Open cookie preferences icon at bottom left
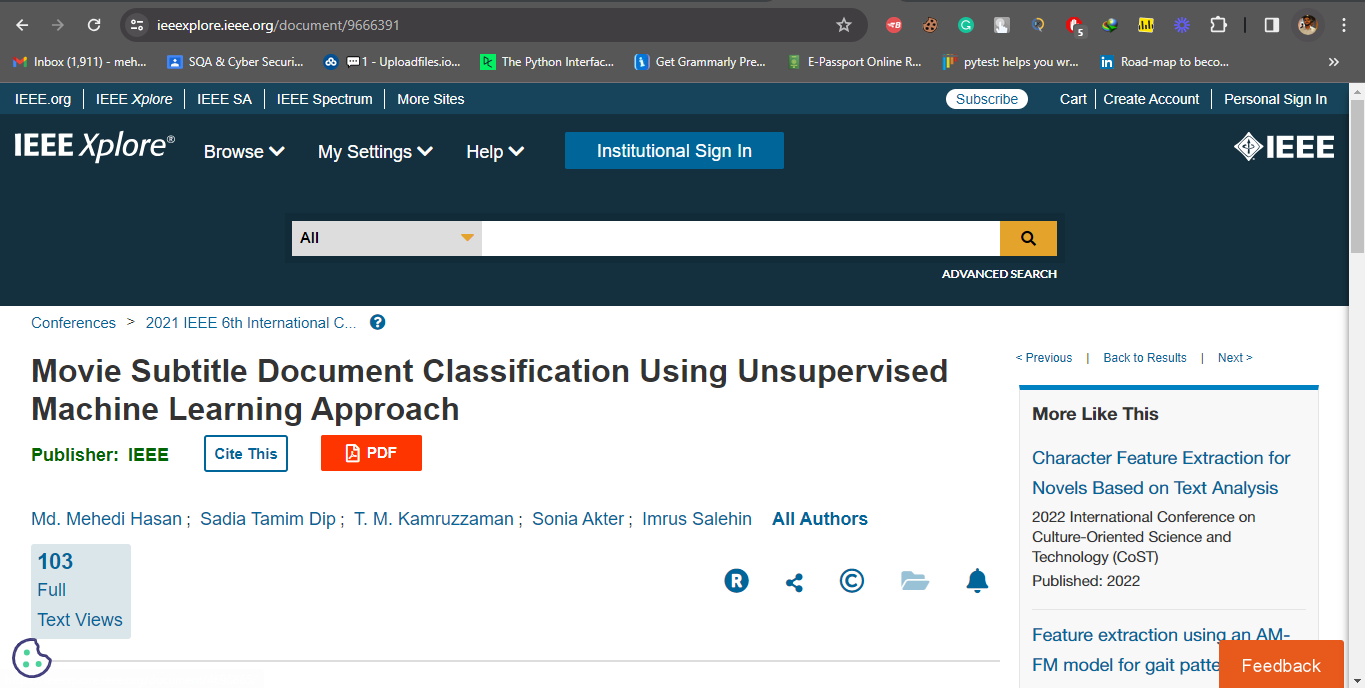 click(32, 658)
